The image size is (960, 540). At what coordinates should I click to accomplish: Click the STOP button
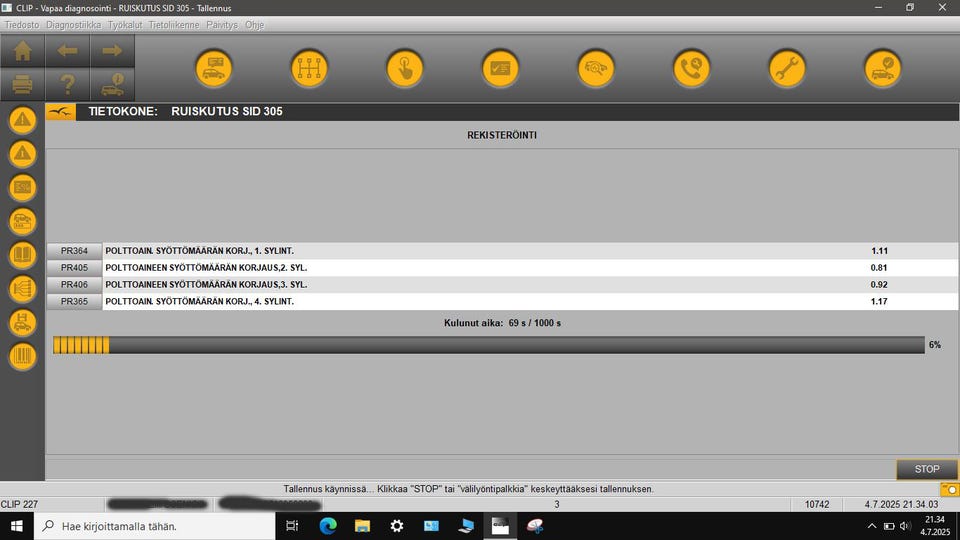(x=927, y=469)
